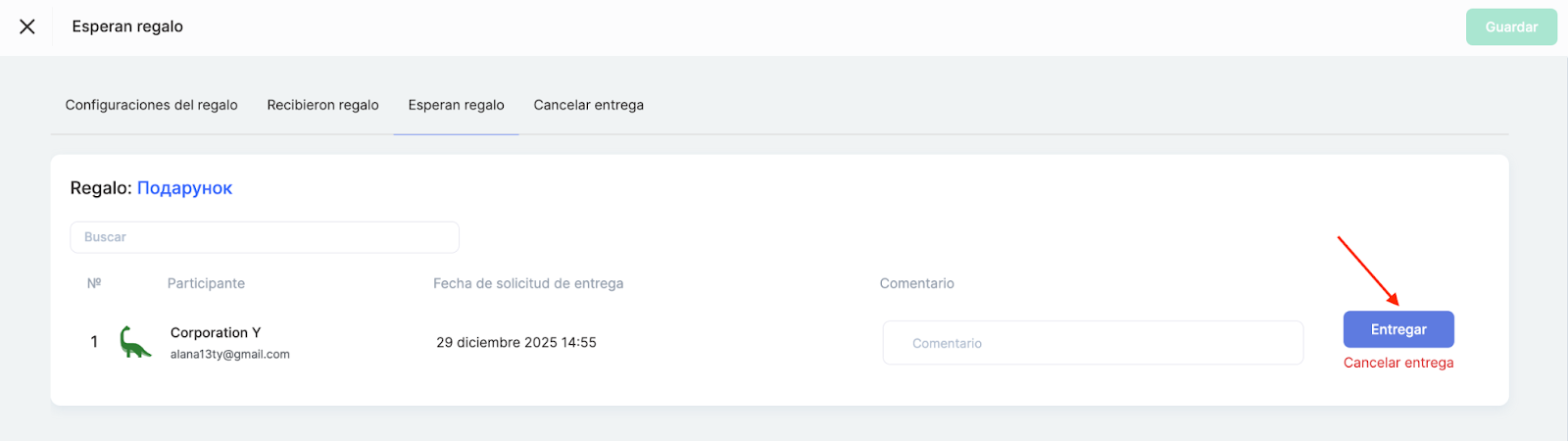Click the red Cancelar entrega link
The height and width of the screenshot is (441, 1568).
(x=1397, y=363)
